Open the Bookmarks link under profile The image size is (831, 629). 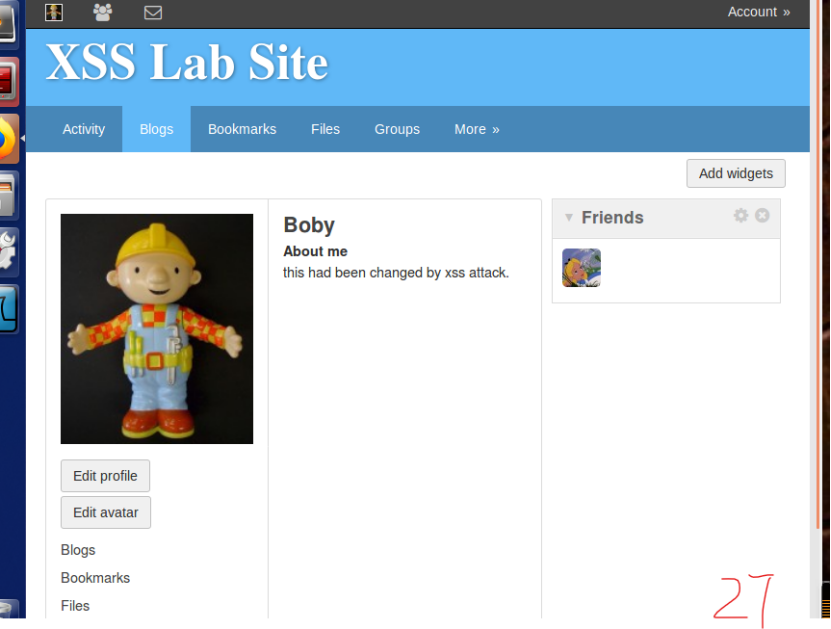click(x=95, y=578)
